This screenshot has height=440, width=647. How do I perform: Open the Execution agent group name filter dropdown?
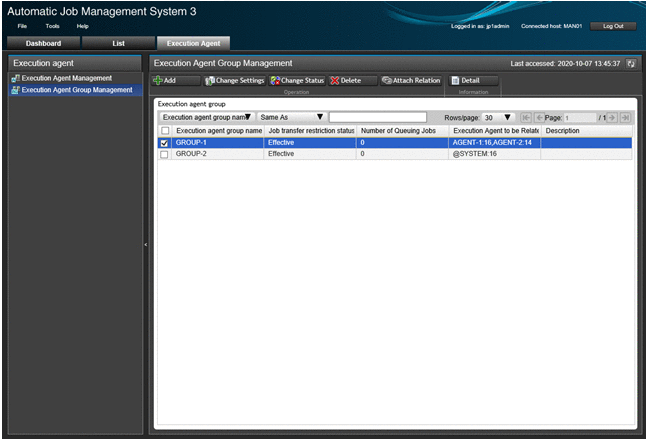click(207, 117)
